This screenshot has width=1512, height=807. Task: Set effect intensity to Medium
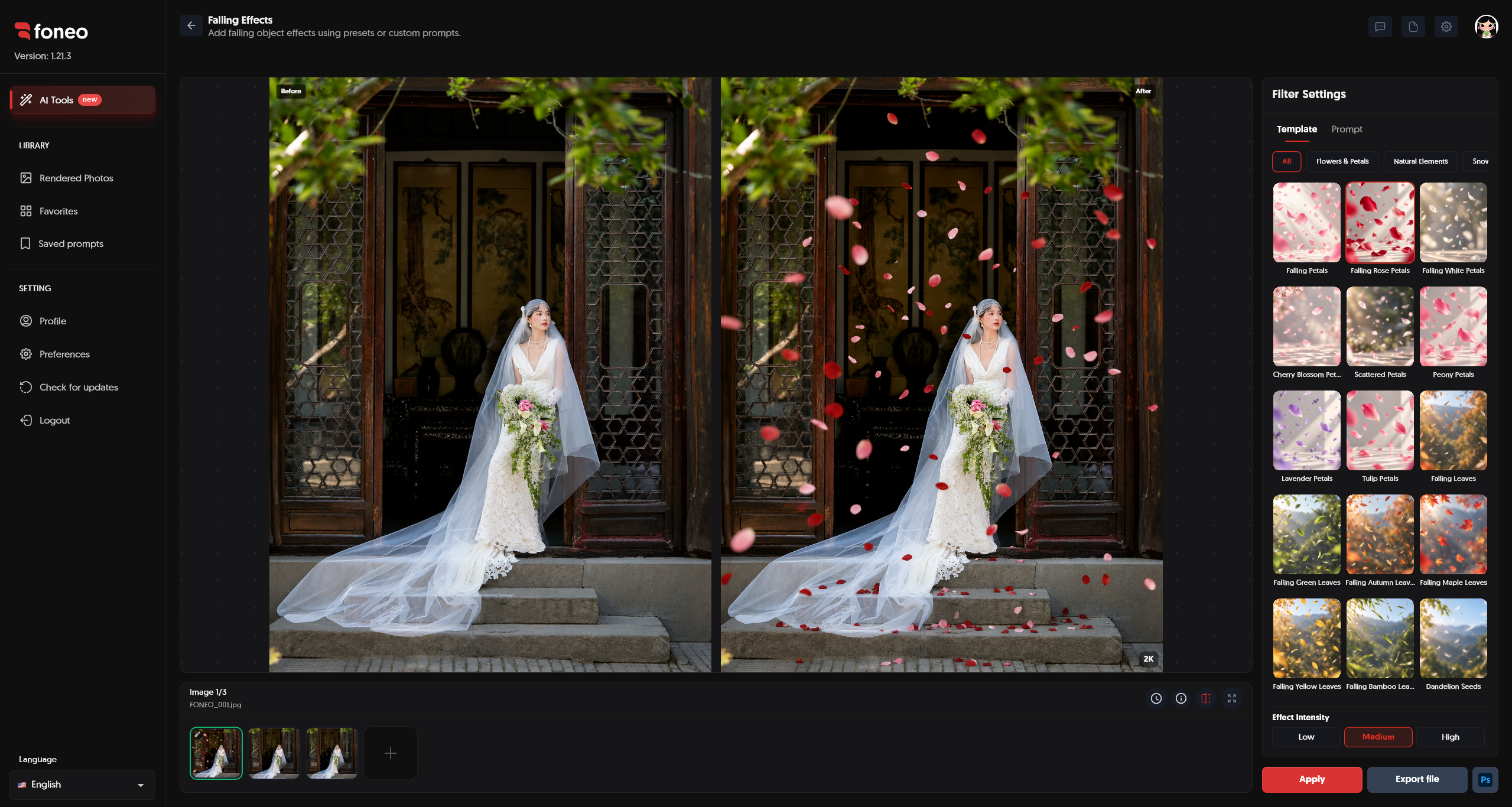[1378, 737]
